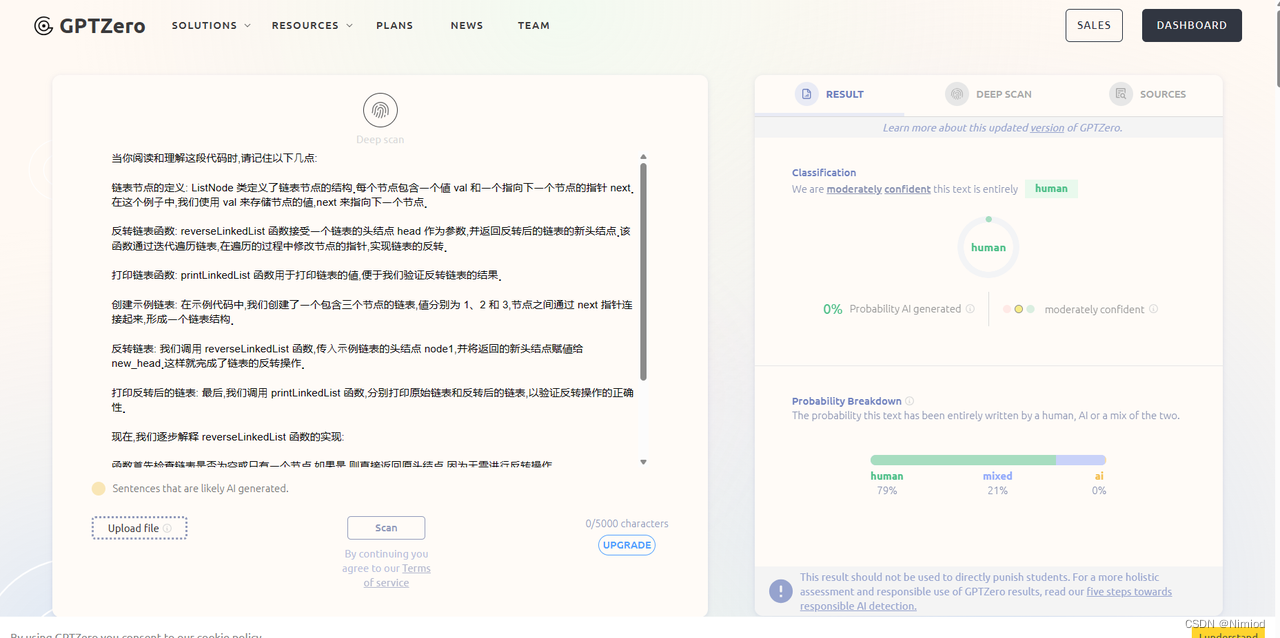This screenshot has width=1280, height=638.
Task: Click the SOURCES tab magnifier icon
Action: click(1121, 94)
